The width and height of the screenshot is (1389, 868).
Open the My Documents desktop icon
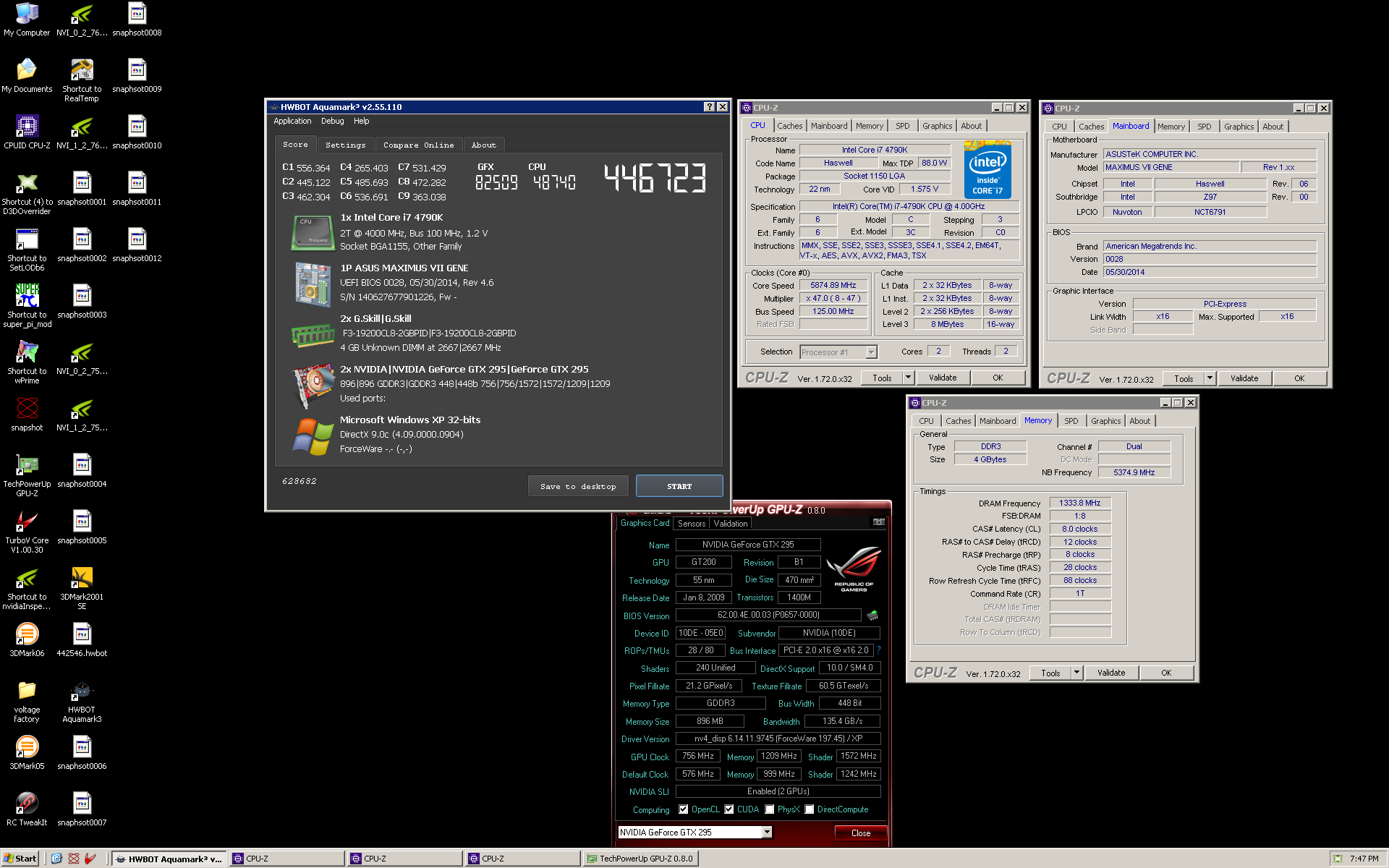[27, 75]
